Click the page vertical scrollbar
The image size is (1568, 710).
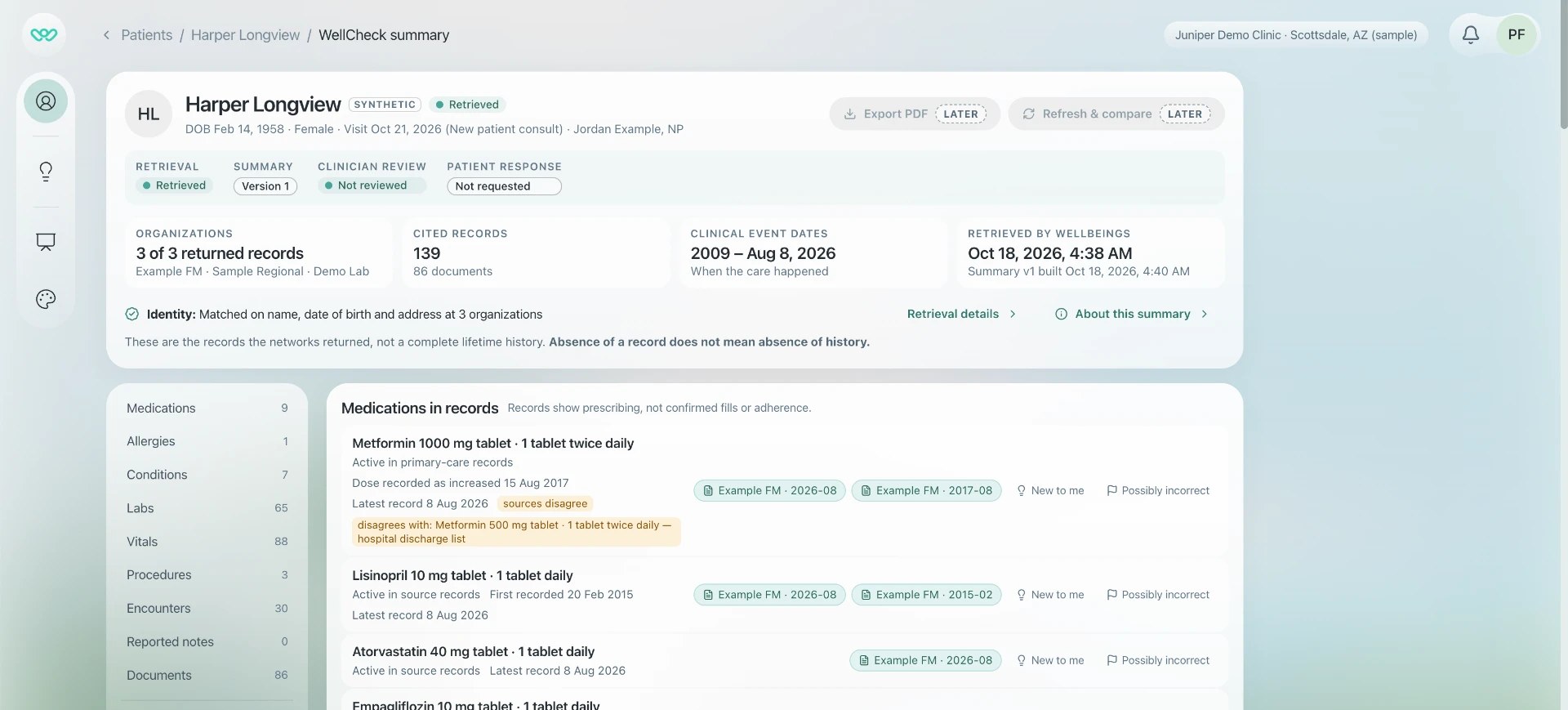(1563, 65)
